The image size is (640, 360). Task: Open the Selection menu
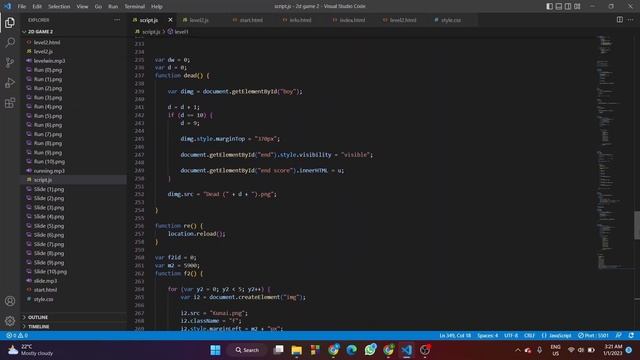[x=59, y=7]
